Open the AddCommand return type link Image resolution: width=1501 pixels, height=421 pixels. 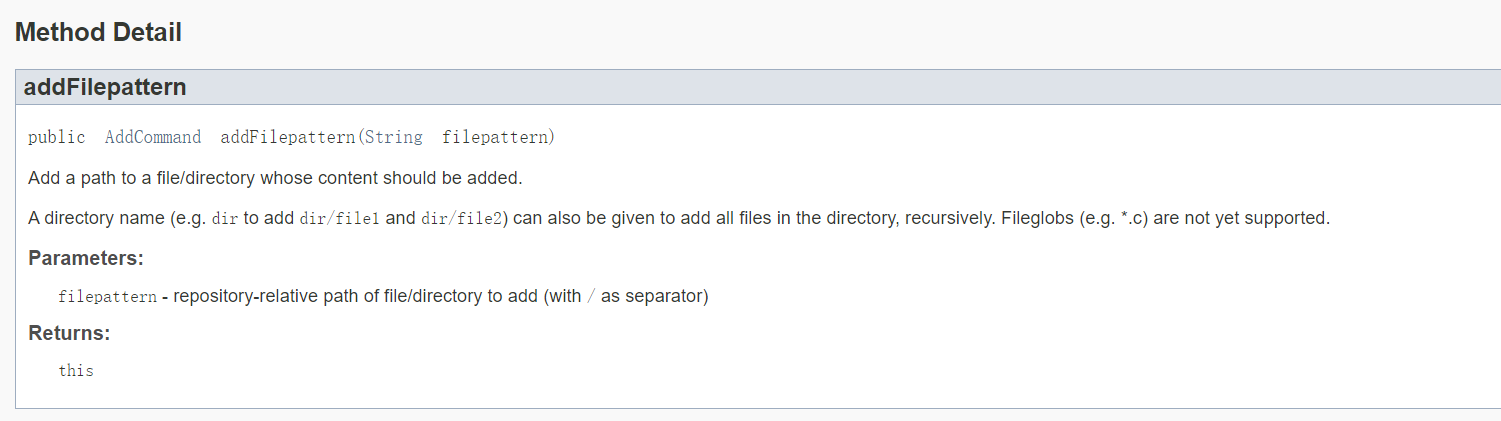coord(153,137)
